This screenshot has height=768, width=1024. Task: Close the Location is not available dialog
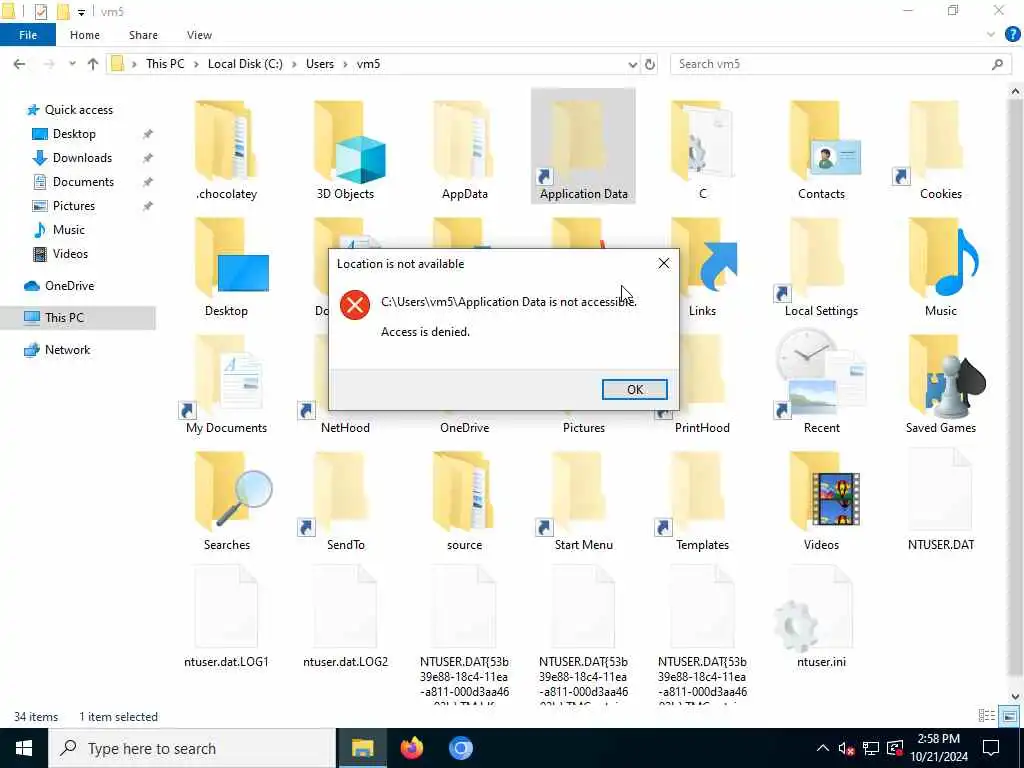click(x=664, y=263)
